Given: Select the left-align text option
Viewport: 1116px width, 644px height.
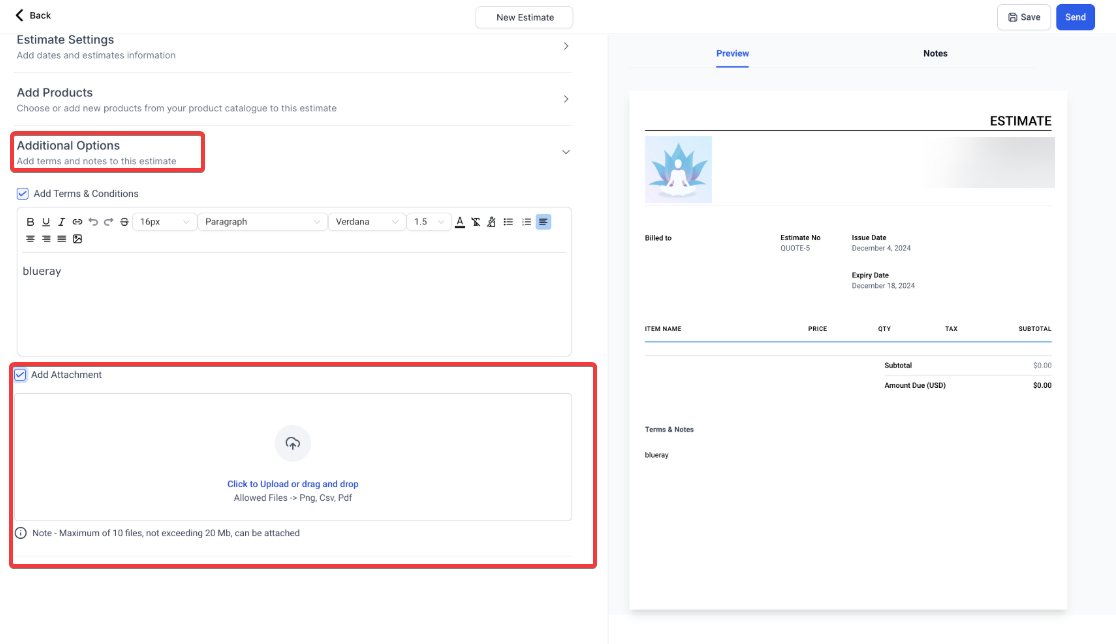Looking at the screenshot, I should tap(543, 222).
